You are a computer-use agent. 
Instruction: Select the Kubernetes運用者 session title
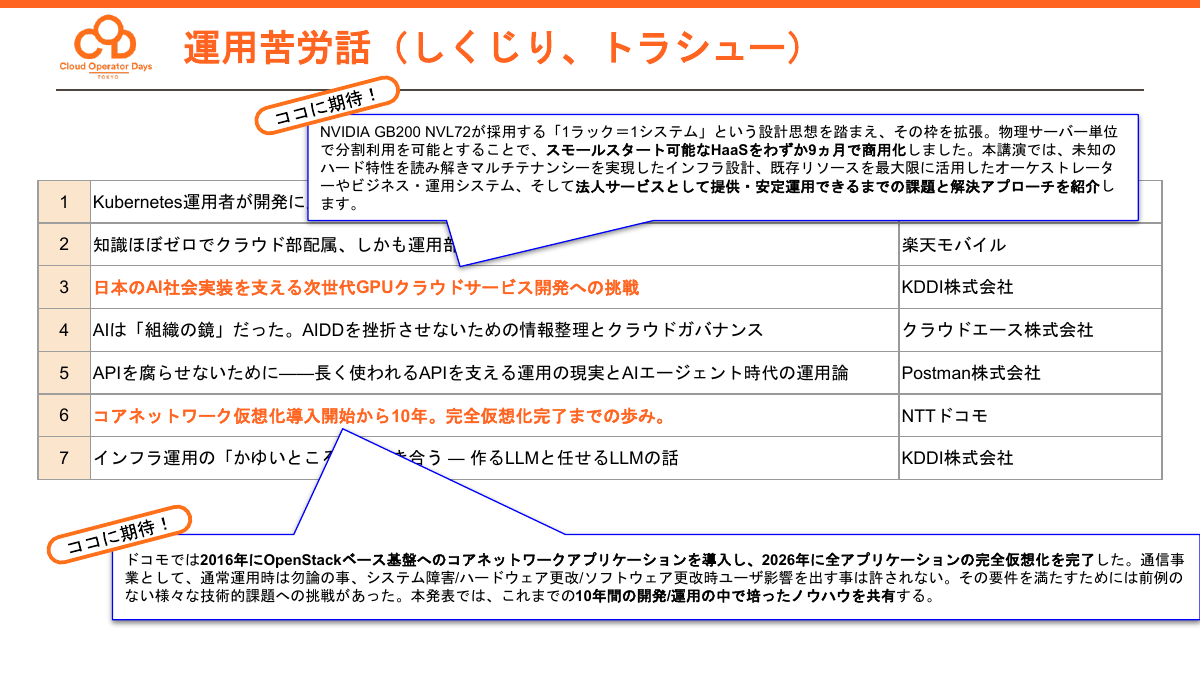(199, 202)
